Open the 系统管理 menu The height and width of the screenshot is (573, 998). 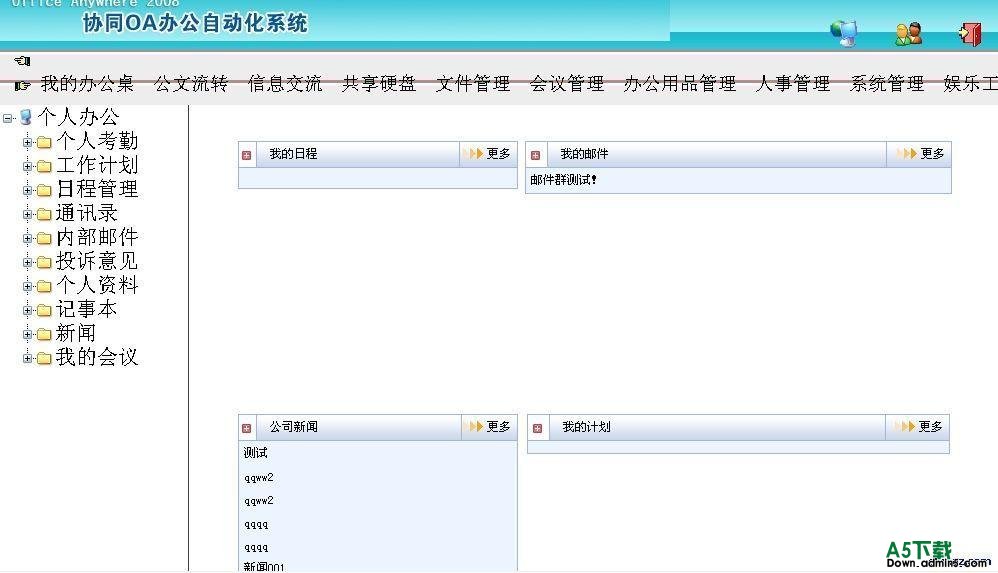tap(887, 83)
